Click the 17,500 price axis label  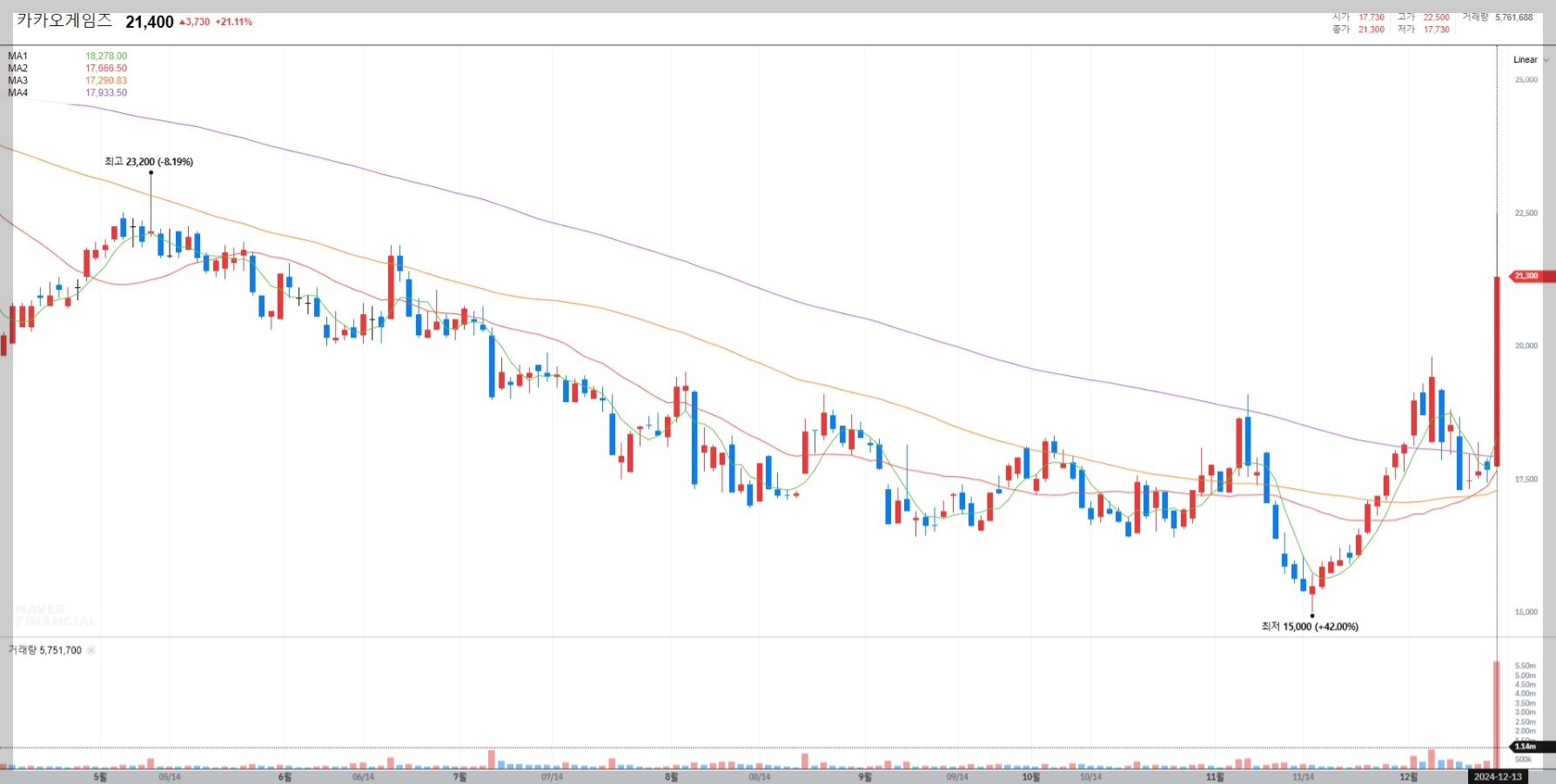coord(1526,479)
